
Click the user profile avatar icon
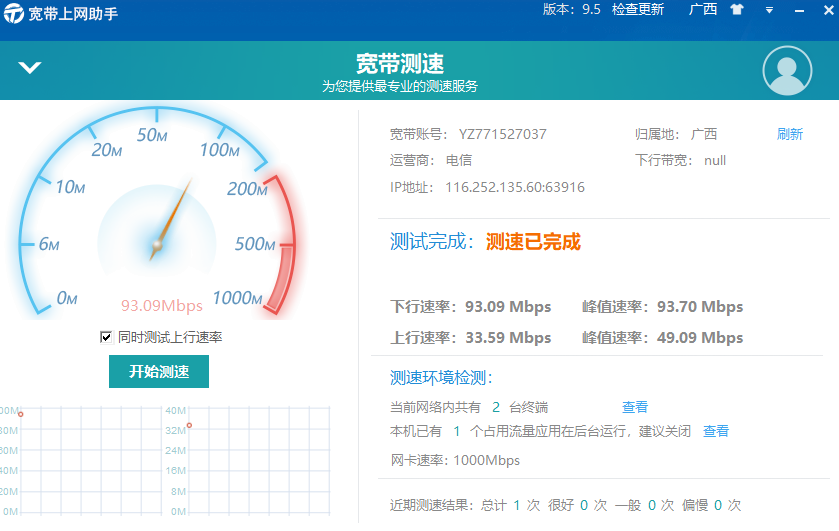point(787,70)
